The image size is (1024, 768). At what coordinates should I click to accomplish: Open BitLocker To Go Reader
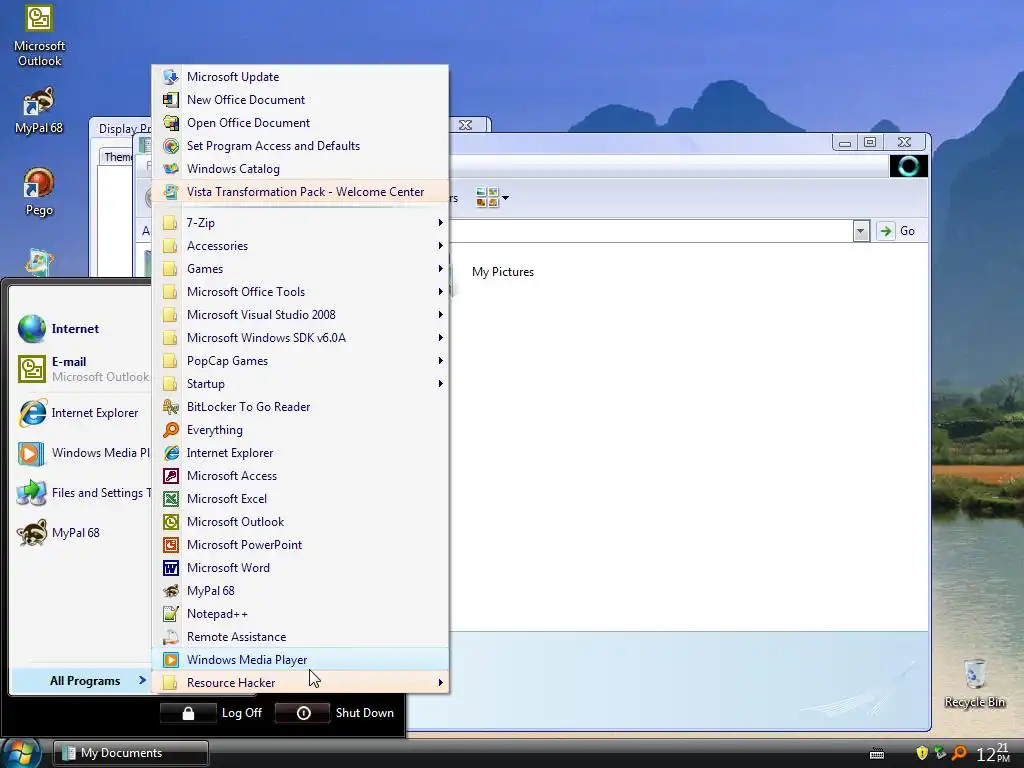click(300, 407)
